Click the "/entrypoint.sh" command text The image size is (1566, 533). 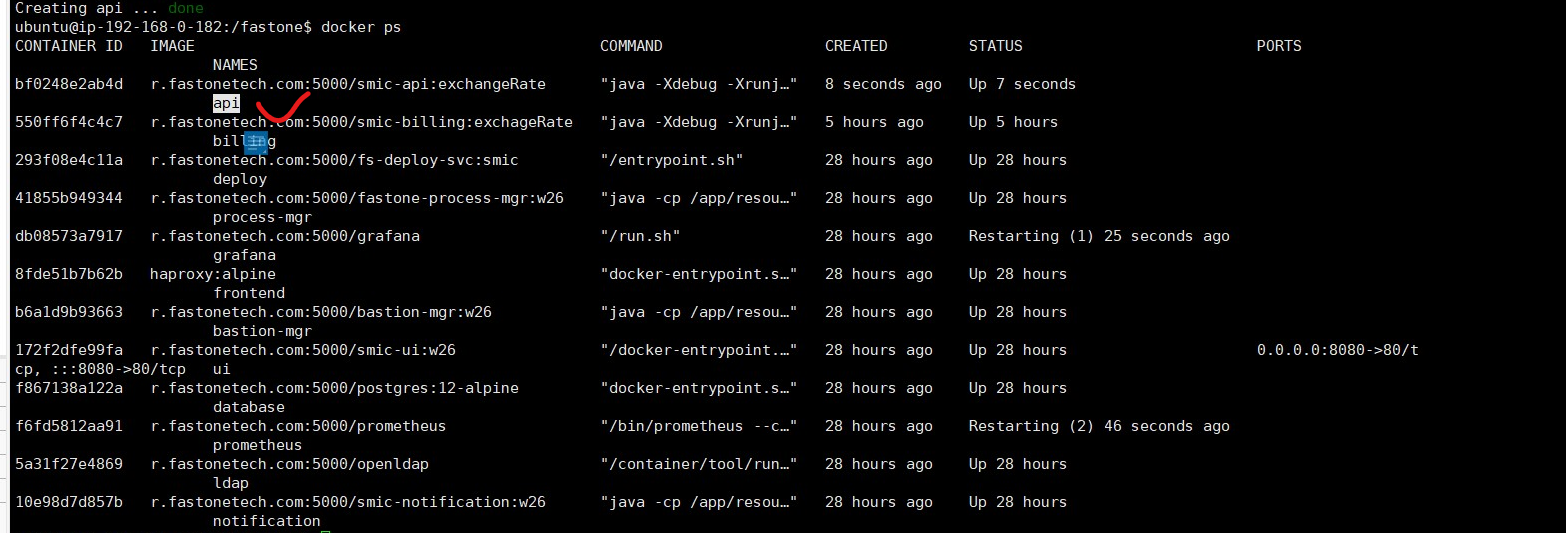point(672,160)
